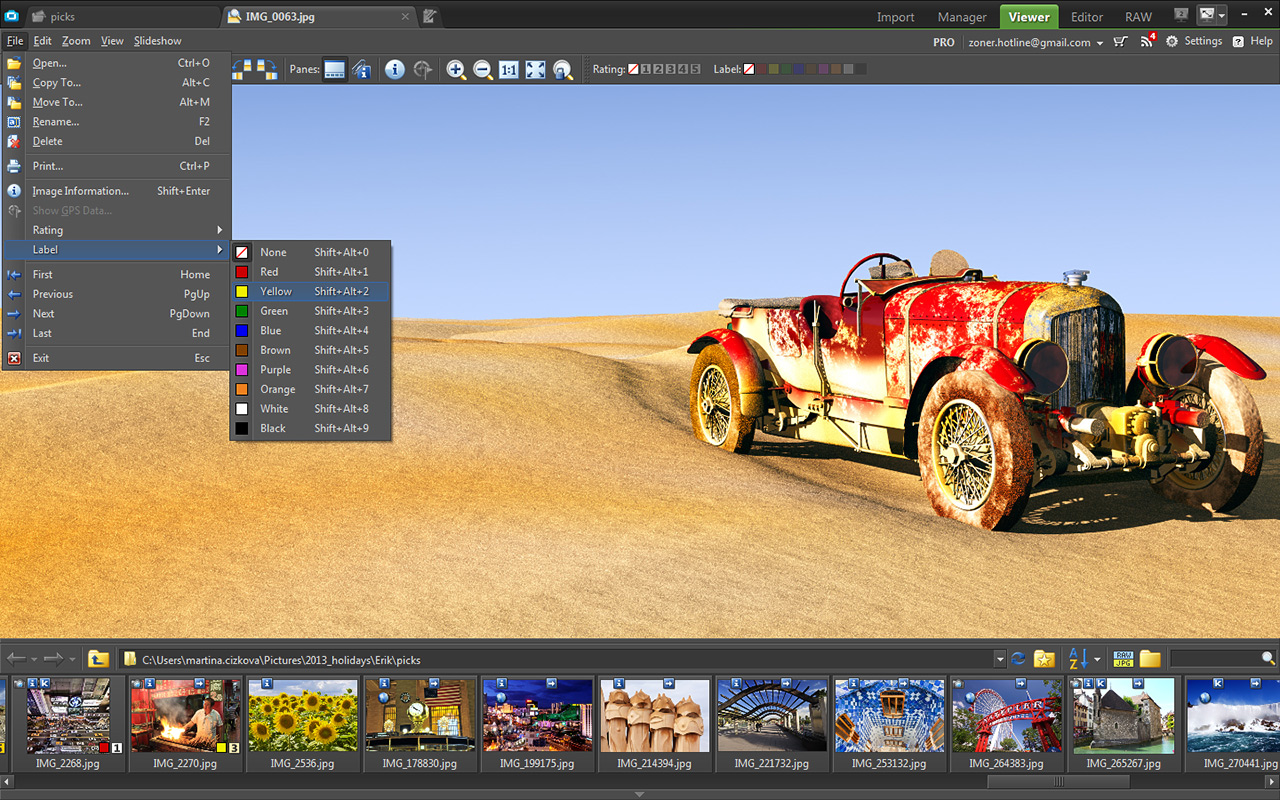Click the Fit to Window zoom icon

click(536, 70)
